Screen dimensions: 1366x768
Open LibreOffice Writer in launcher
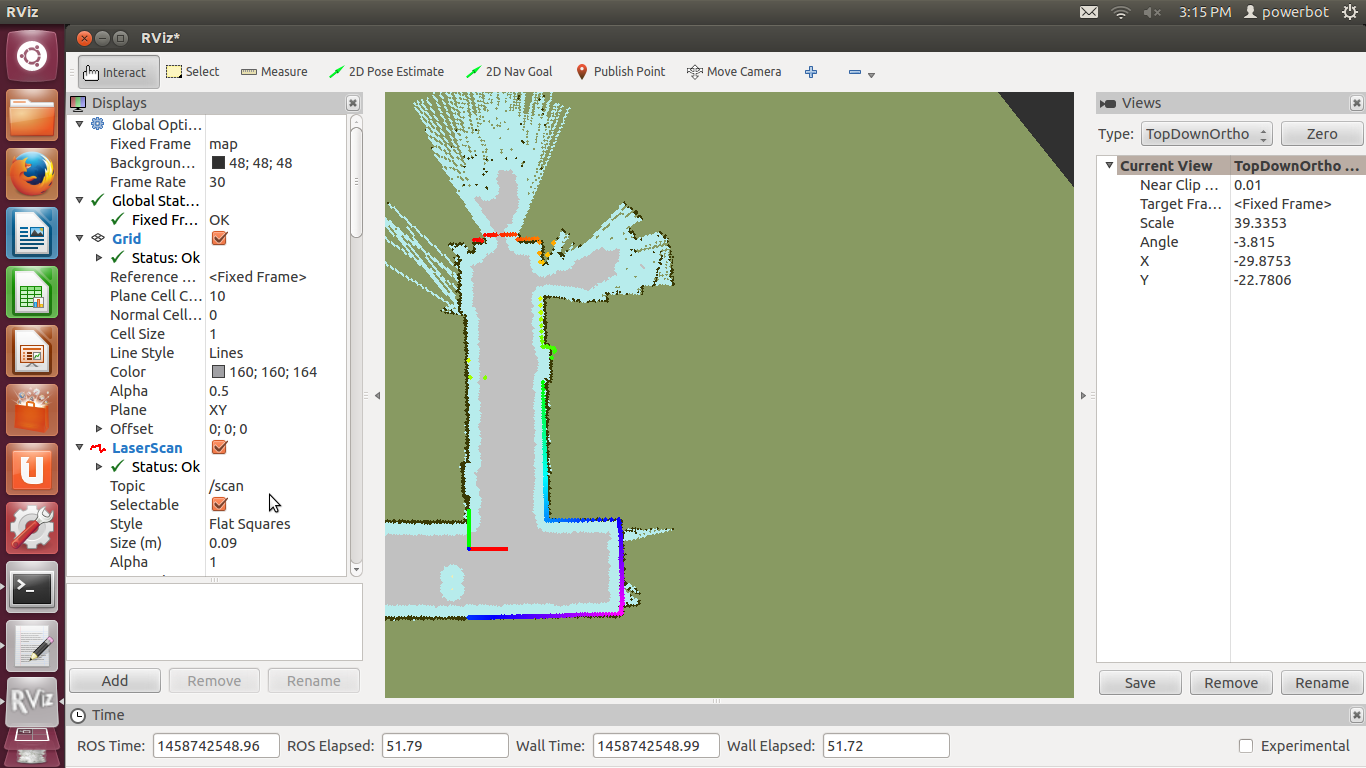32,233
